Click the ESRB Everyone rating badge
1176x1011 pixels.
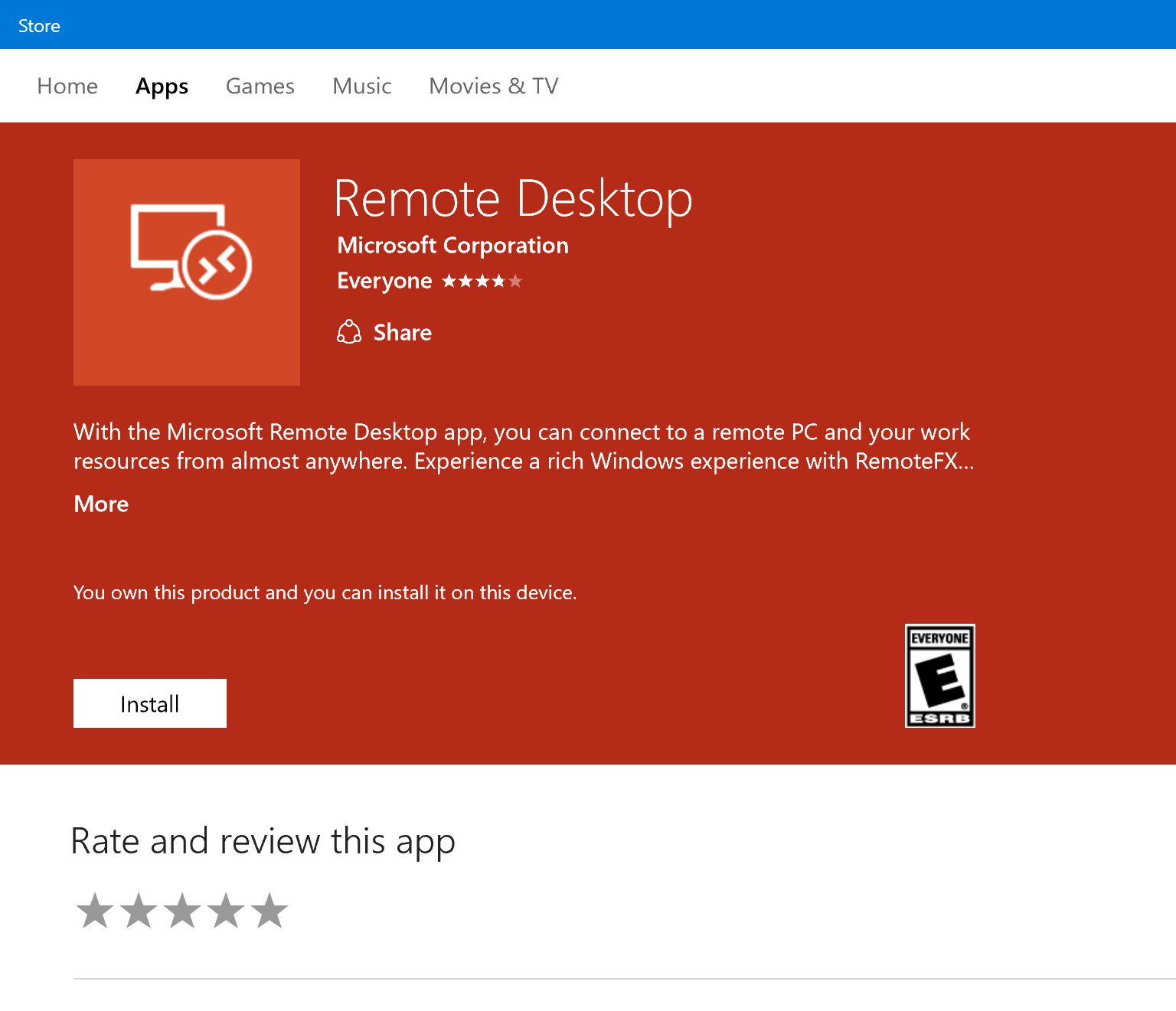pyautogui.click(x=939, y=677)
